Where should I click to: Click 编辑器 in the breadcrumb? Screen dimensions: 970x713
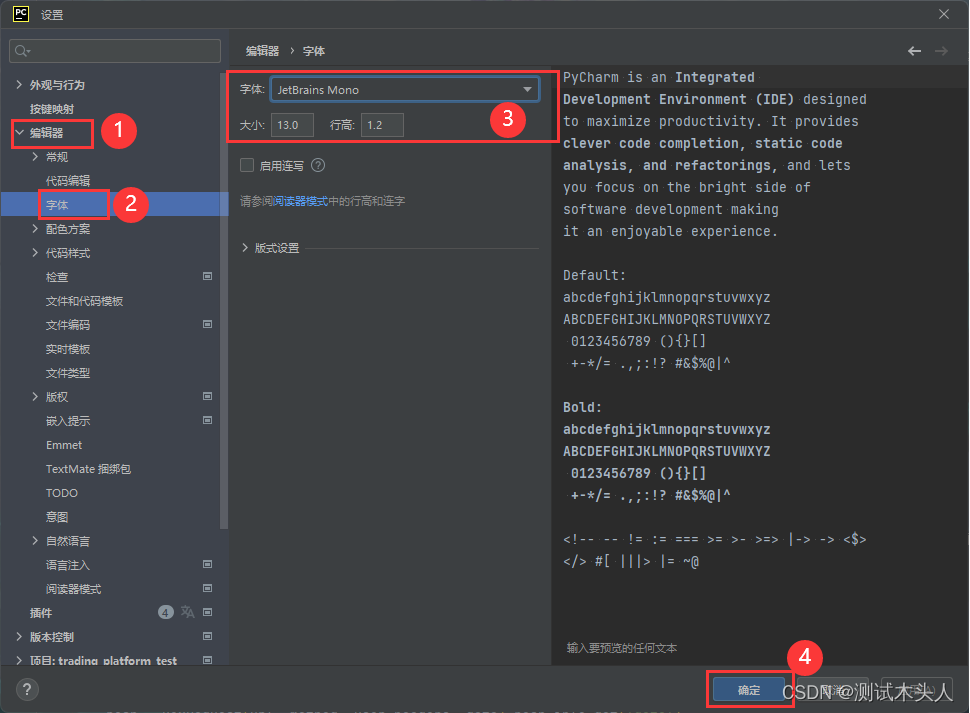262,51
